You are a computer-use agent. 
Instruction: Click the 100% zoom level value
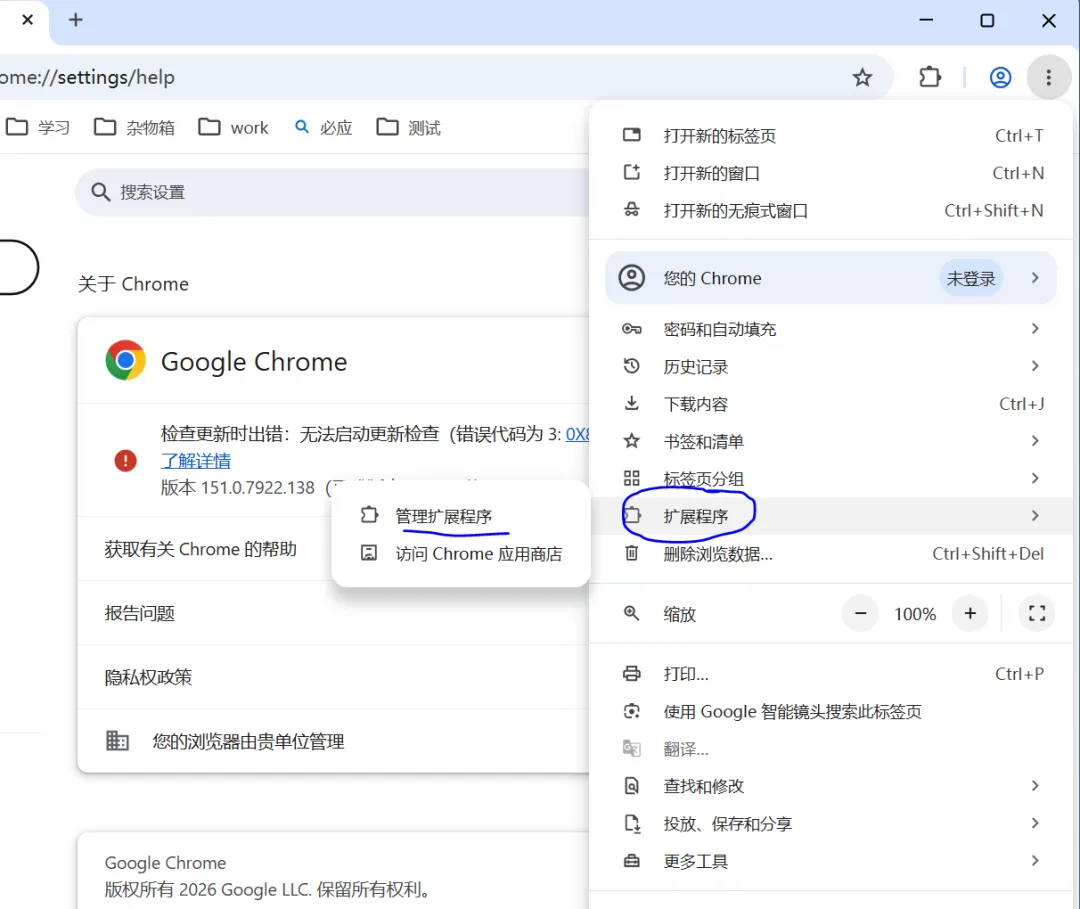click(x=915, y=614)
